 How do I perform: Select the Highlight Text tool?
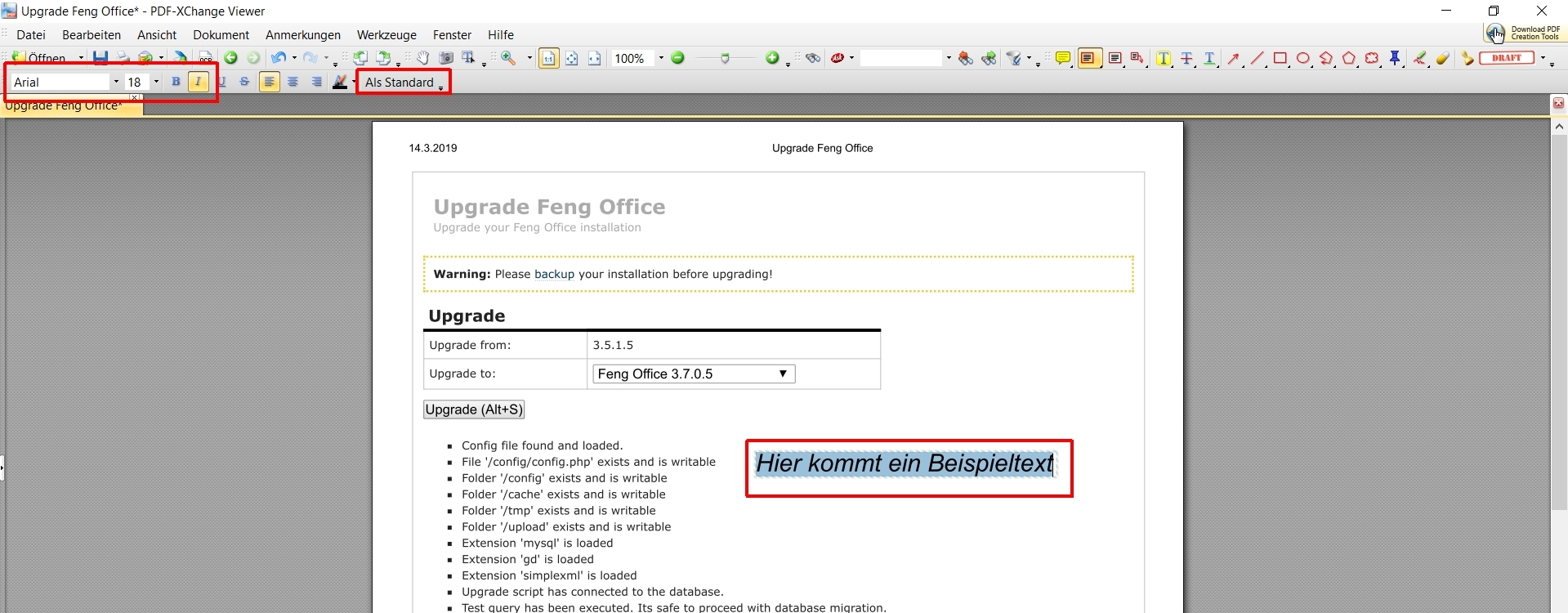pos(1164,58)
